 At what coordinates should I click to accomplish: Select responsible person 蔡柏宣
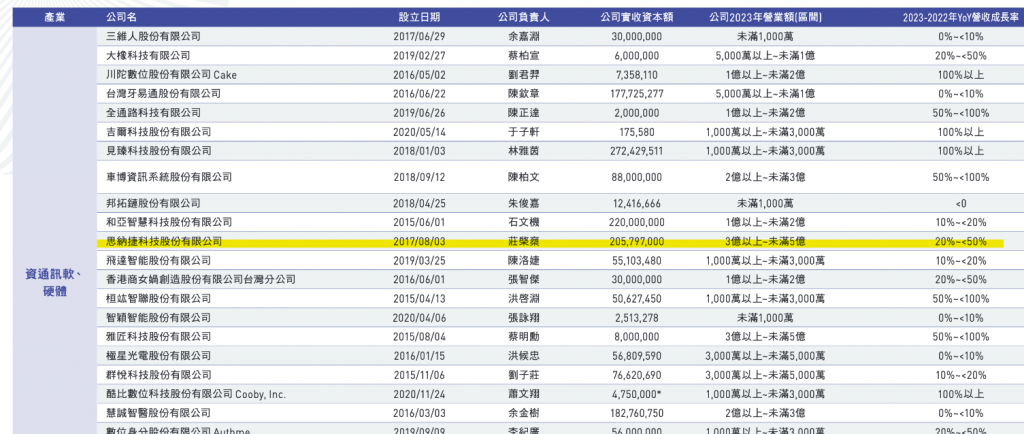tap(523, 55)
